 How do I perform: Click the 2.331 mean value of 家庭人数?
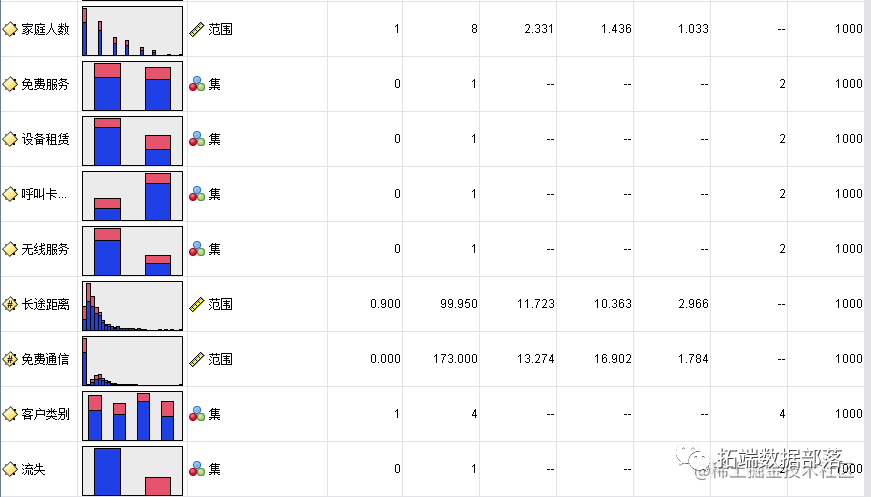[x=539, y=29]
